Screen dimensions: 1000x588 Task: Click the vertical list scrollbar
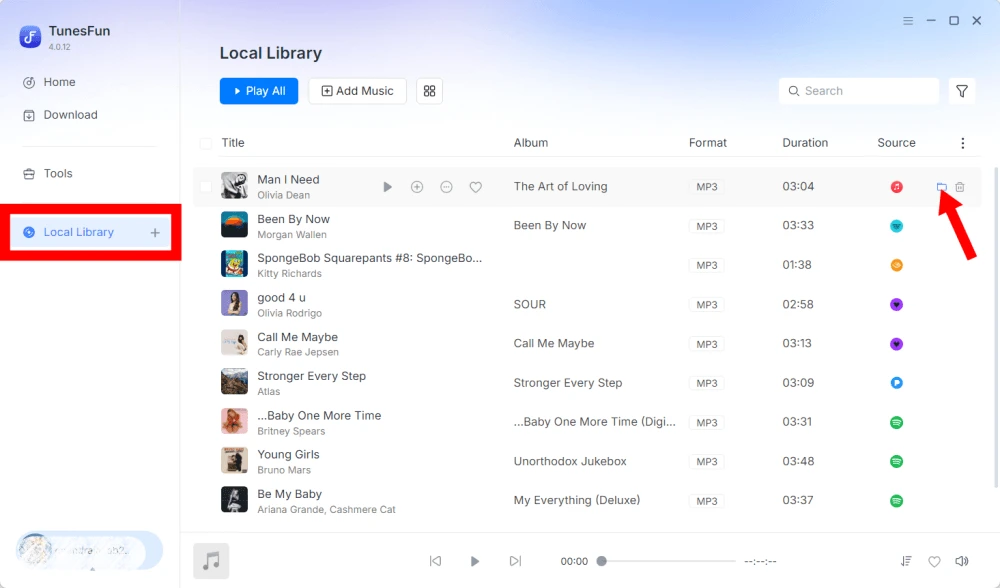[996, 327]
